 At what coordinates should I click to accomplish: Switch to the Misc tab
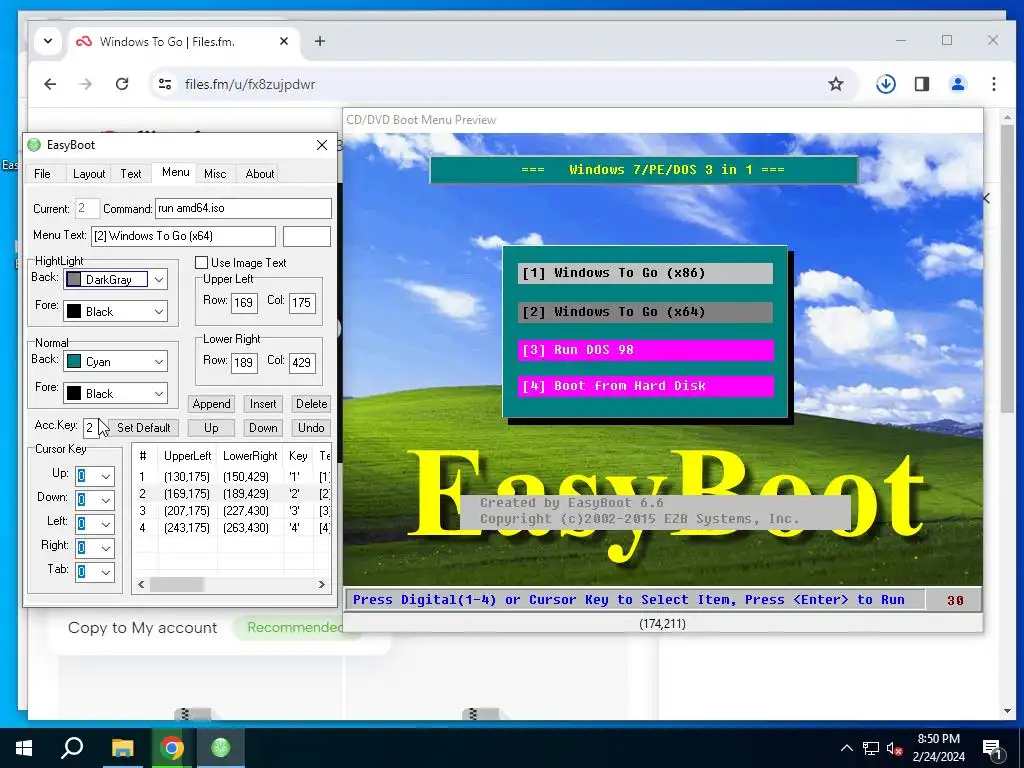pos(215,174)
